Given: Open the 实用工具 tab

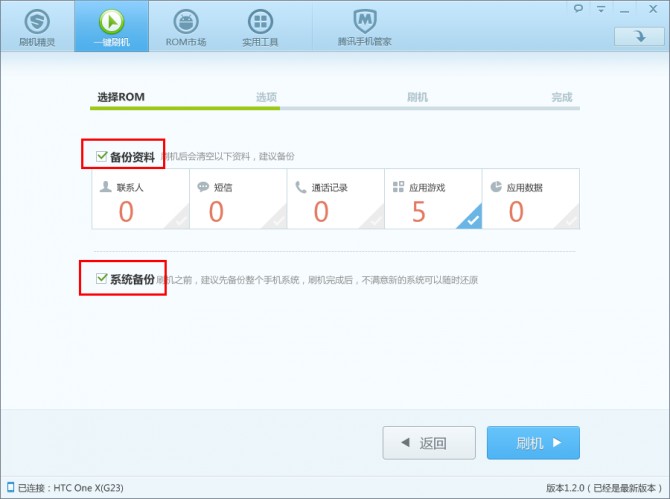Looking at the screenshot, I should click(260, 26).
